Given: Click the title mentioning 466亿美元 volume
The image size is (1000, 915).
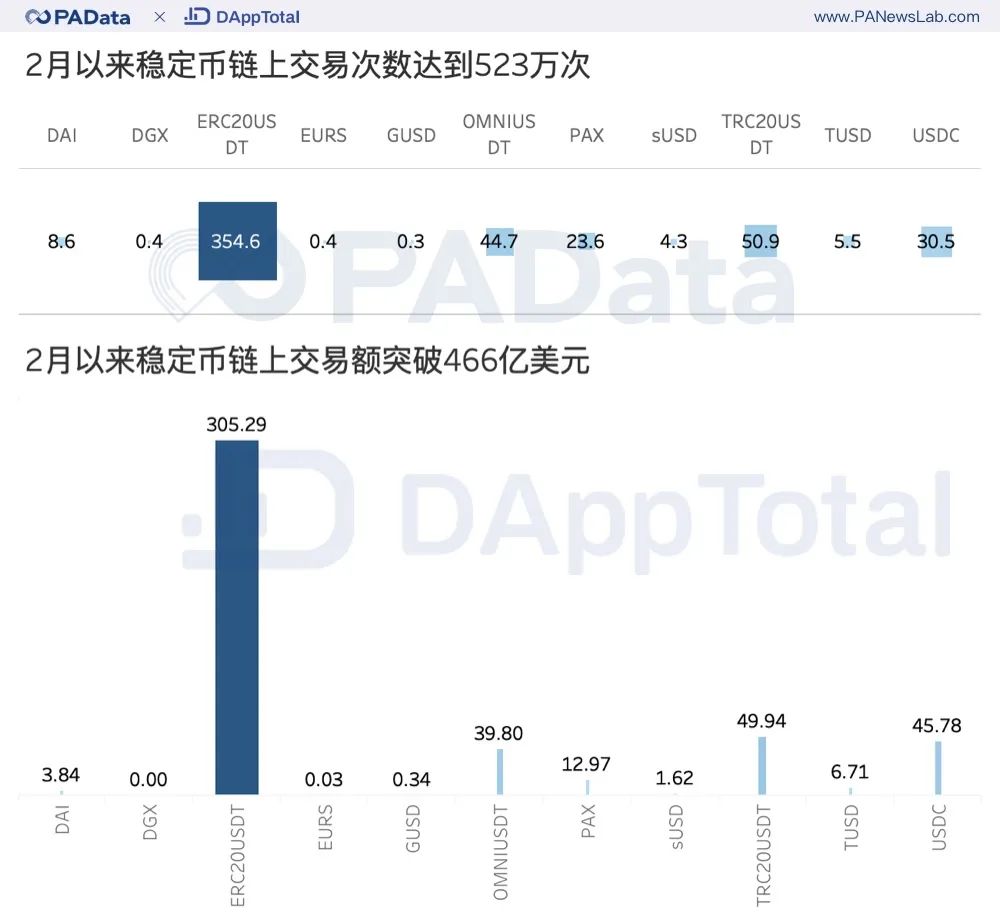Looking at the screenshot, I should (307, 361).
